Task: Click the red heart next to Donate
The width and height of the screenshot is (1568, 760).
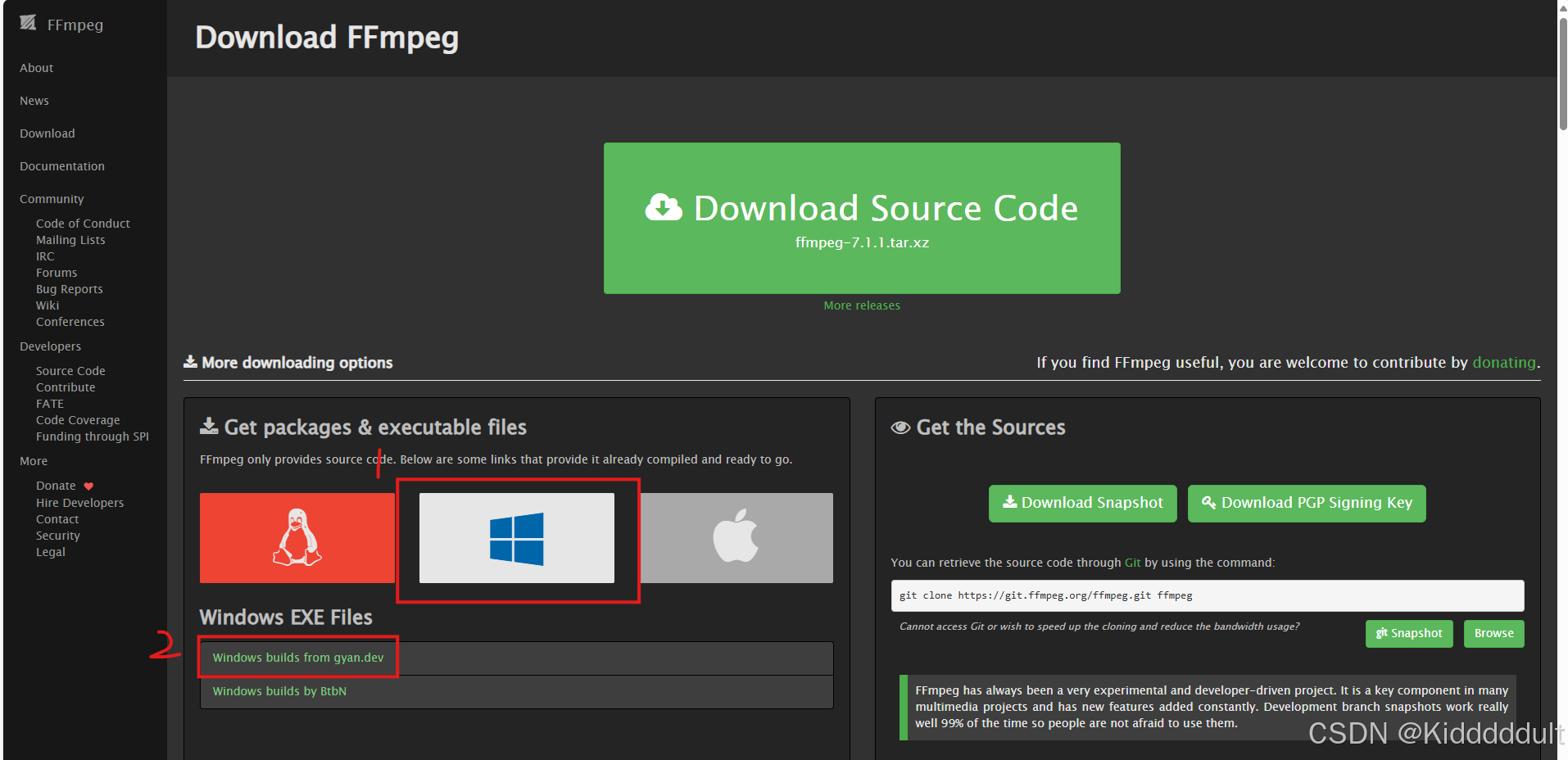Action: [88, 486]
